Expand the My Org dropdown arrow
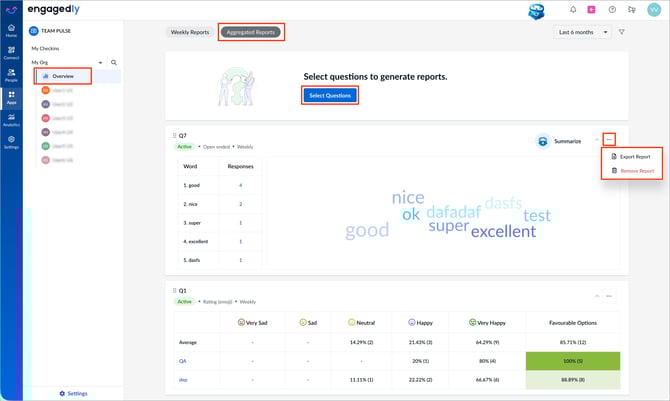 [x=100, y=62]
